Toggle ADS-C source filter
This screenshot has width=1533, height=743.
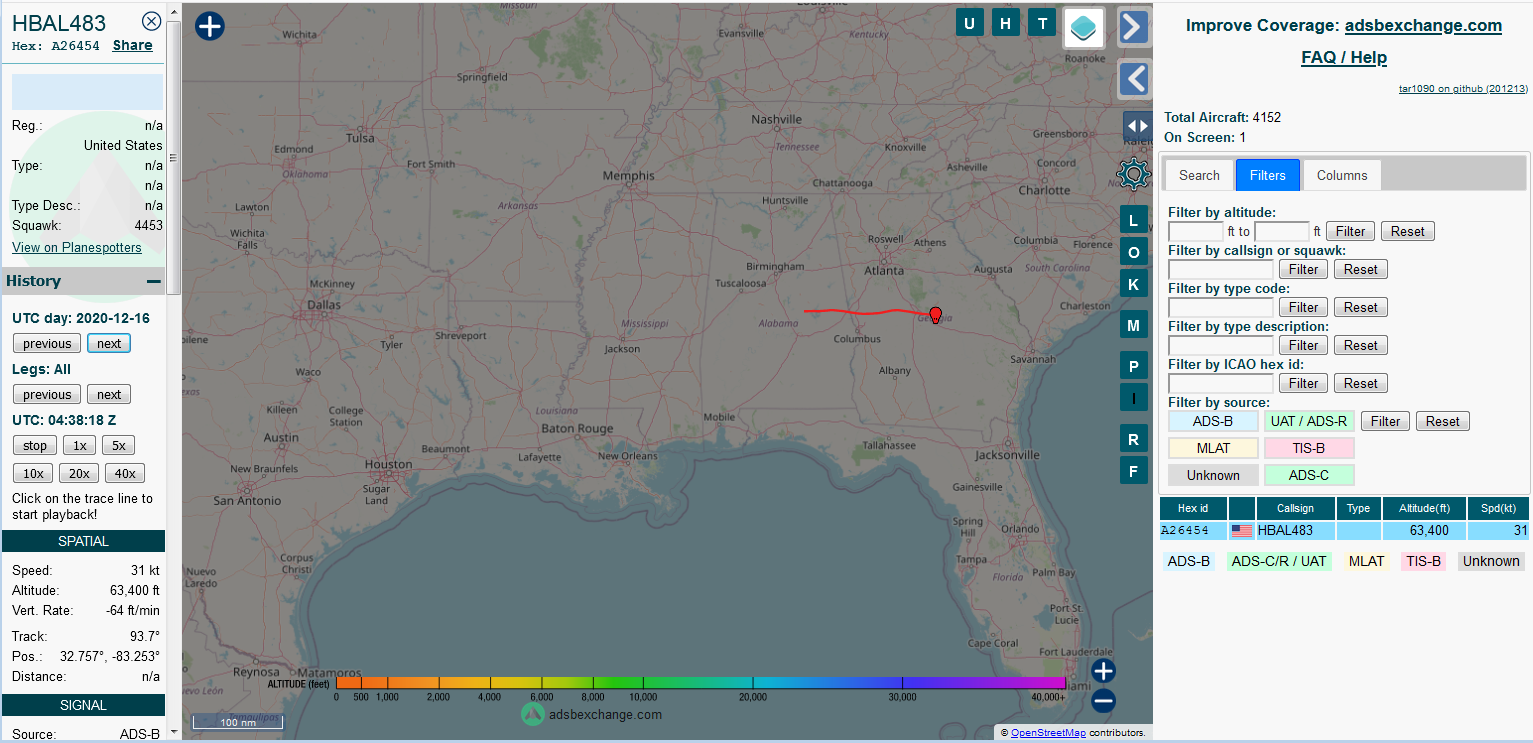[1309, 475]
